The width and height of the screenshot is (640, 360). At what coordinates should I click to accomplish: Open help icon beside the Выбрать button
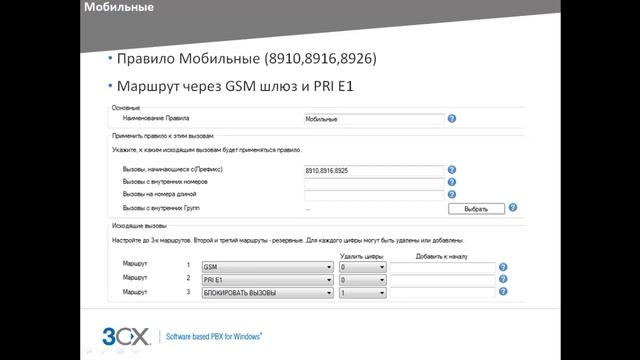click(x=513, y=207)
